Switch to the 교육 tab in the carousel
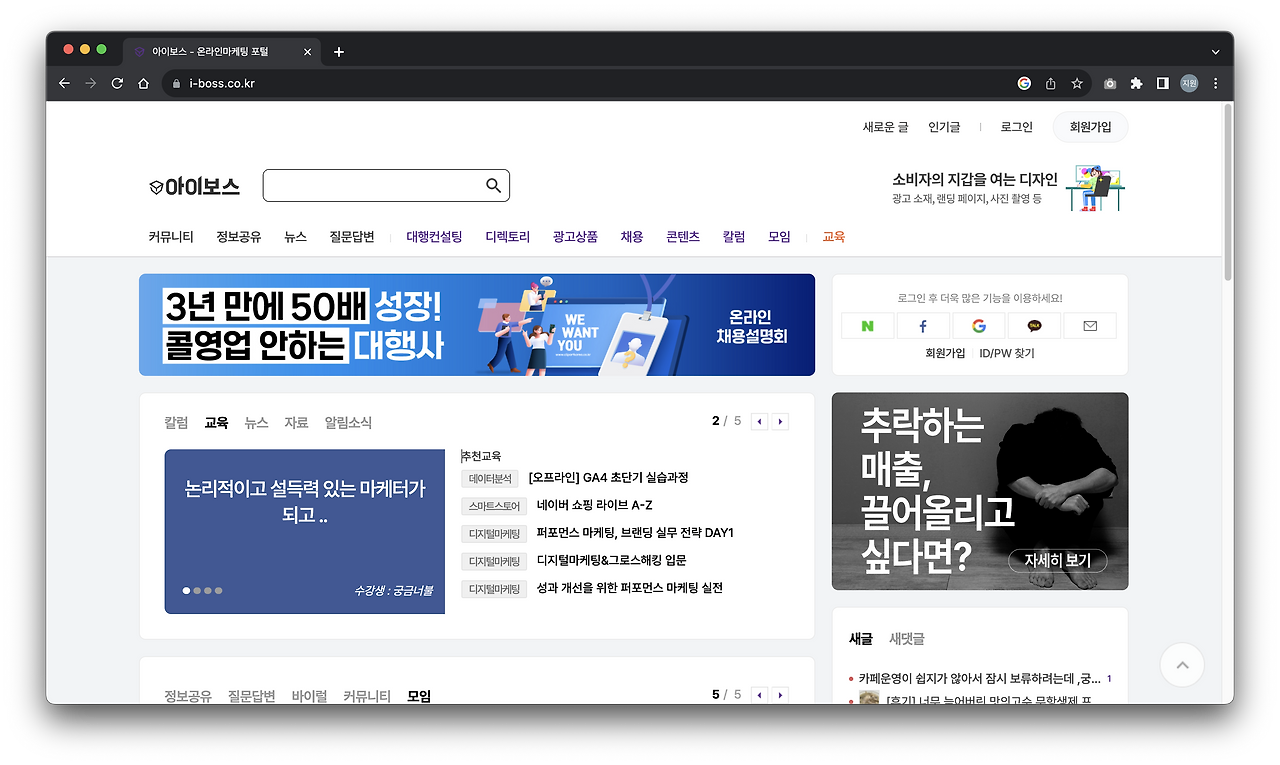Screen dimensions: 1280x765 coord(215,422)
